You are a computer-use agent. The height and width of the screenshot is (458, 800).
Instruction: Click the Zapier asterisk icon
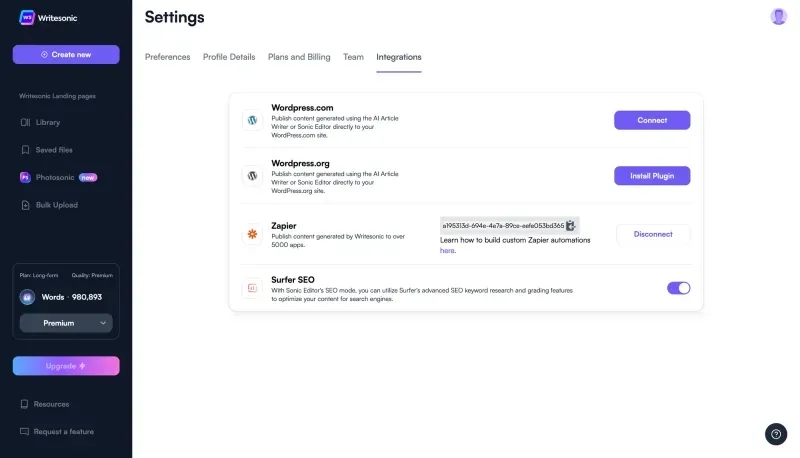point(252,234)
